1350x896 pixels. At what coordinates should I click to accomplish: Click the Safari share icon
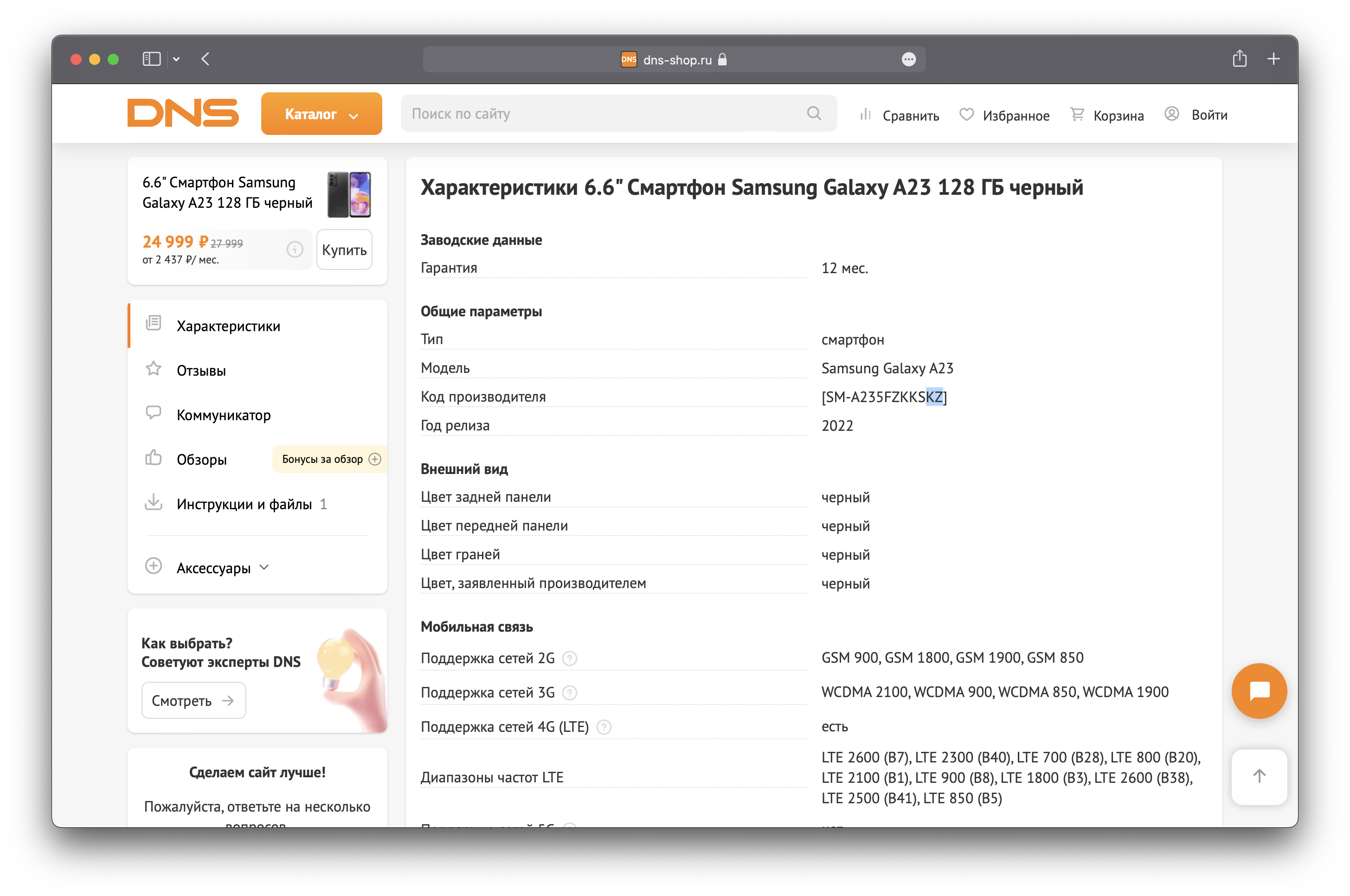point(1239,58)
